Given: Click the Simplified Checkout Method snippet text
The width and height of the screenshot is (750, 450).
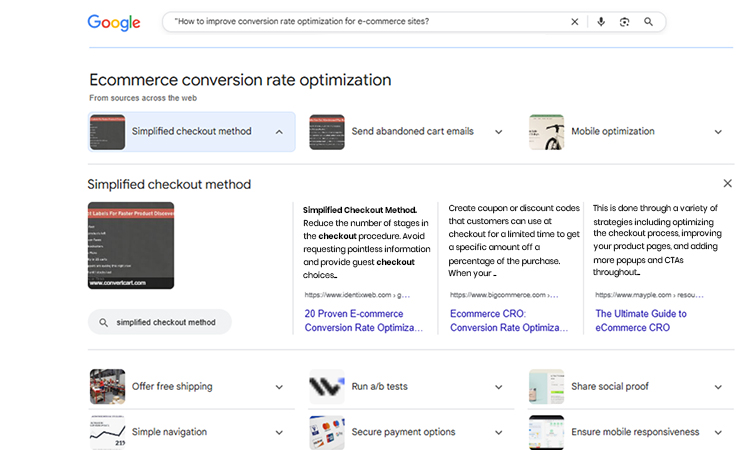Looking at the screenshot, I should pos(366,242).
